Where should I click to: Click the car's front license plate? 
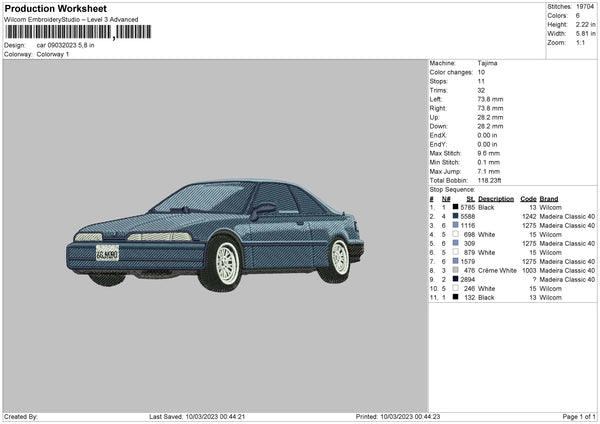107,253
